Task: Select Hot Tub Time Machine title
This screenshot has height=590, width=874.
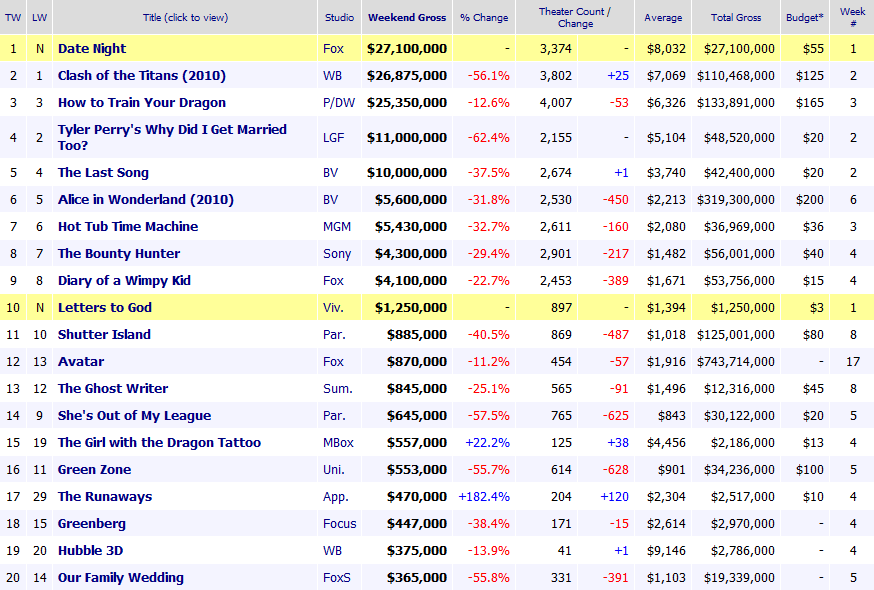Action: coord(128,226)
